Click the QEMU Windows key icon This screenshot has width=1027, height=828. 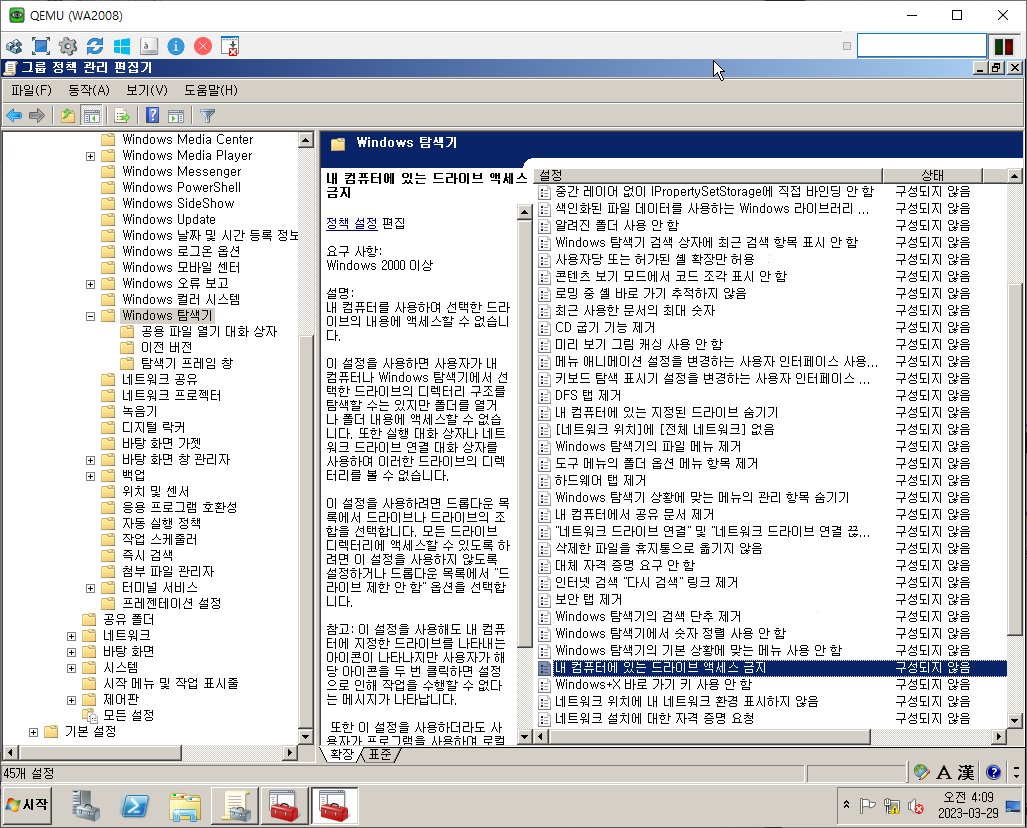122,46
